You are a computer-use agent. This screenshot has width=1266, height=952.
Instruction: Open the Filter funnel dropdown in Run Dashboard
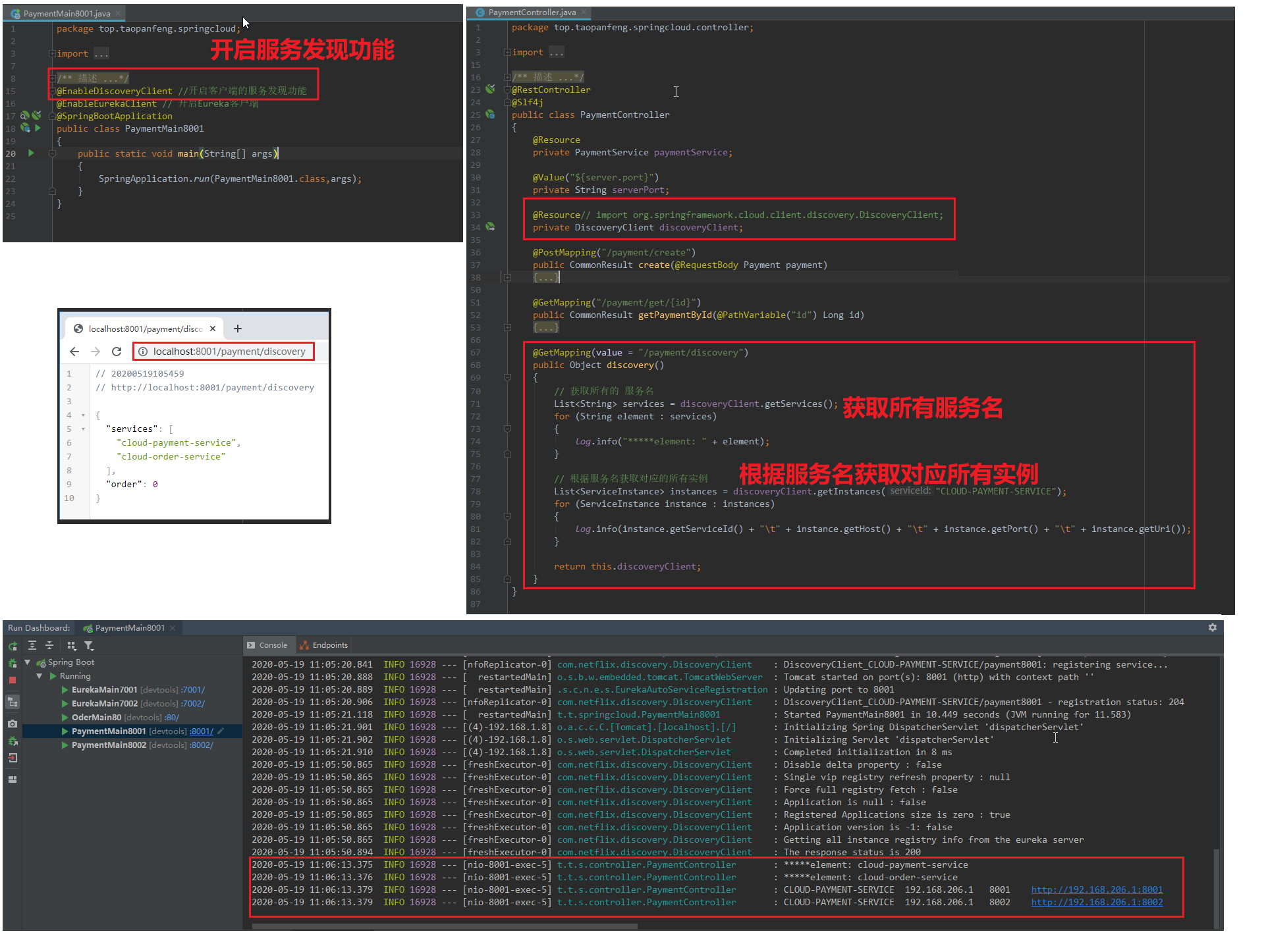click(89, 646)
